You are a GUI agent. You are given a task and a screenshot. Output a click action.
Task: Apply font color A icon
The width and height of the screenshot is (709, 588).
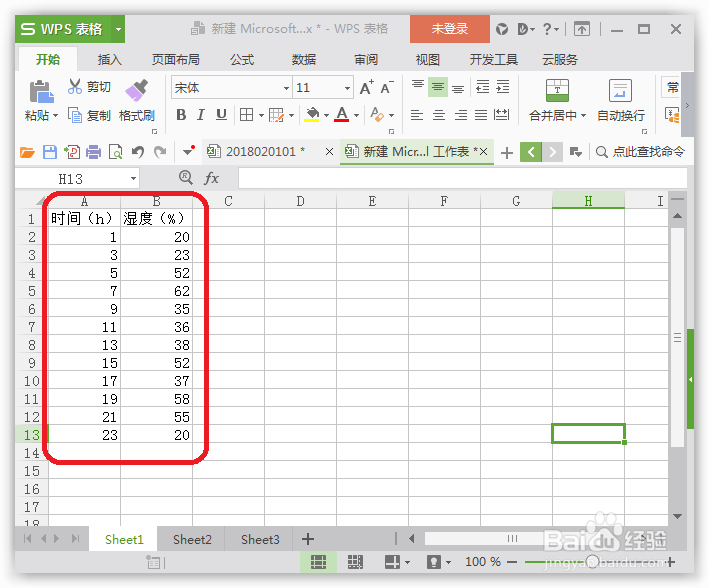tap(342, 114)
